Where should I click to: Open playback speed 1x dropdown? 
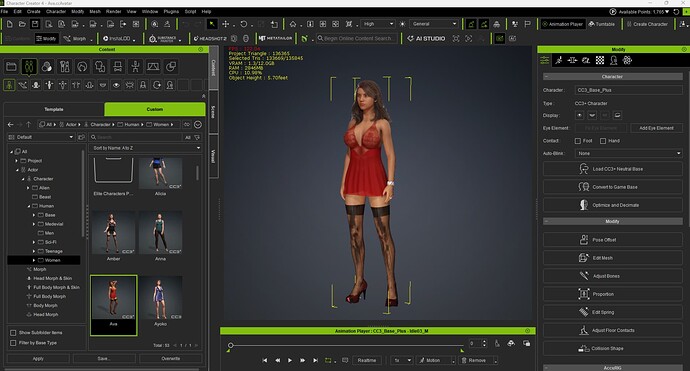(401, 360)
